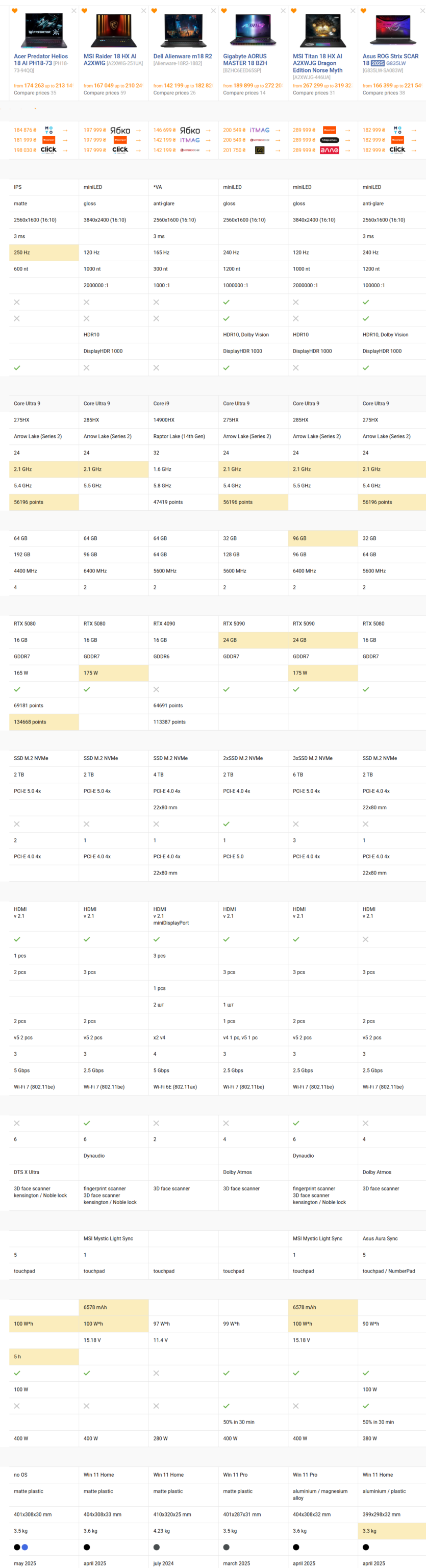Viewport: 426px width, 1568px height.
Task: Click Compare prices 35 for the Acer laptop
Action: (x=35, y=93)
